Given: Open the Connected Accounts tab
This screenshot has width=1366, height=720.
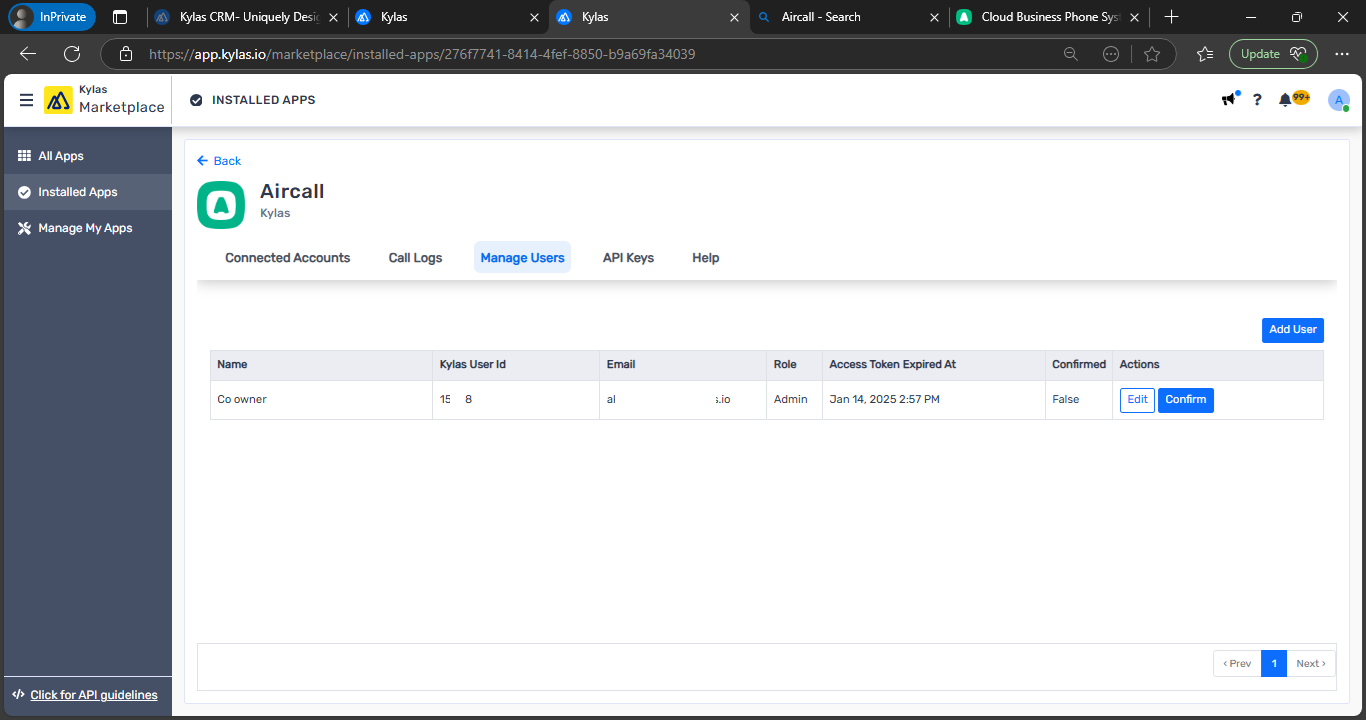Looking at the screenshot, I should coord(288,257).
